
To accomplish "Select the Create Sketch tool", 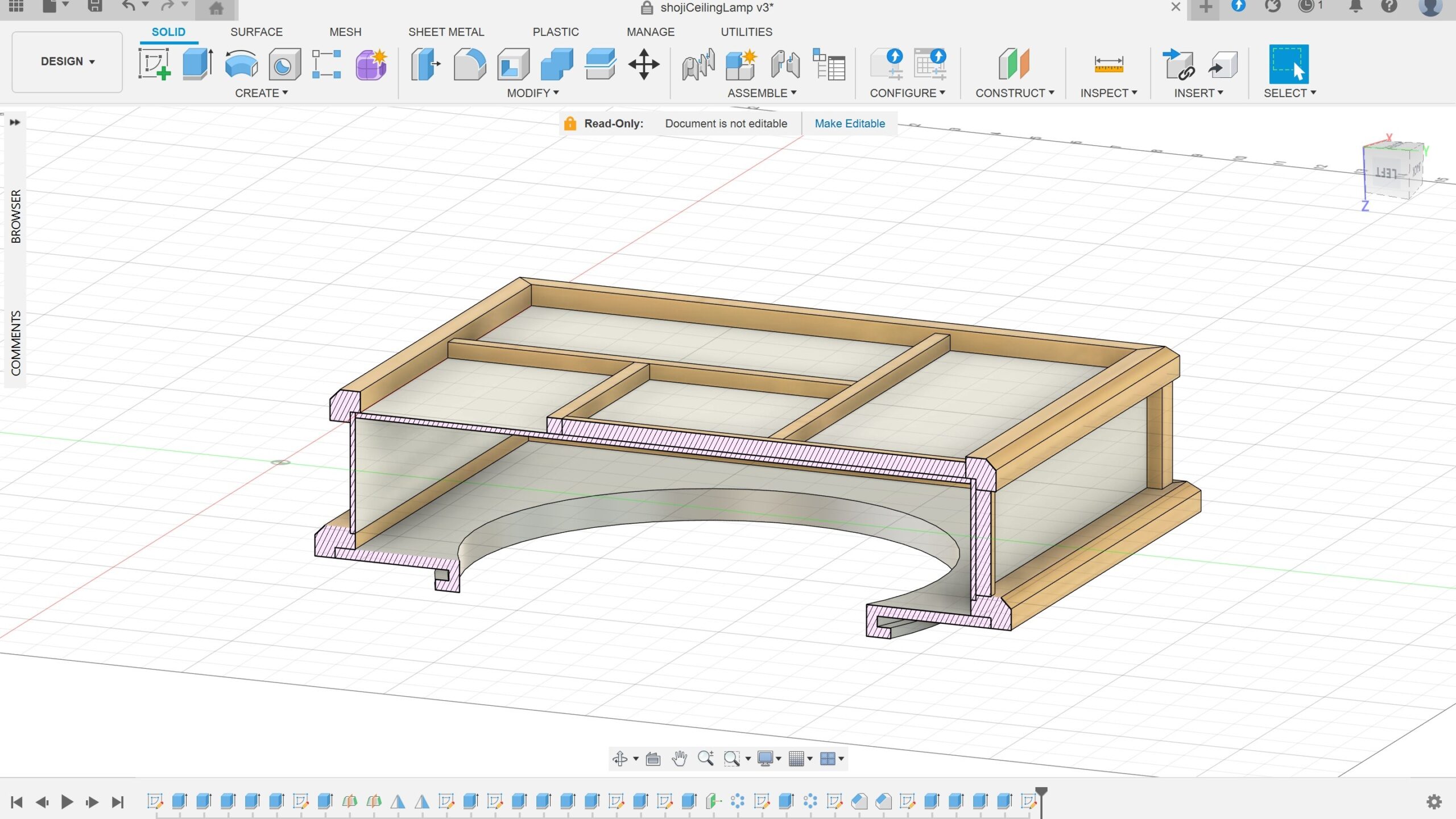I will coord(154,64).
